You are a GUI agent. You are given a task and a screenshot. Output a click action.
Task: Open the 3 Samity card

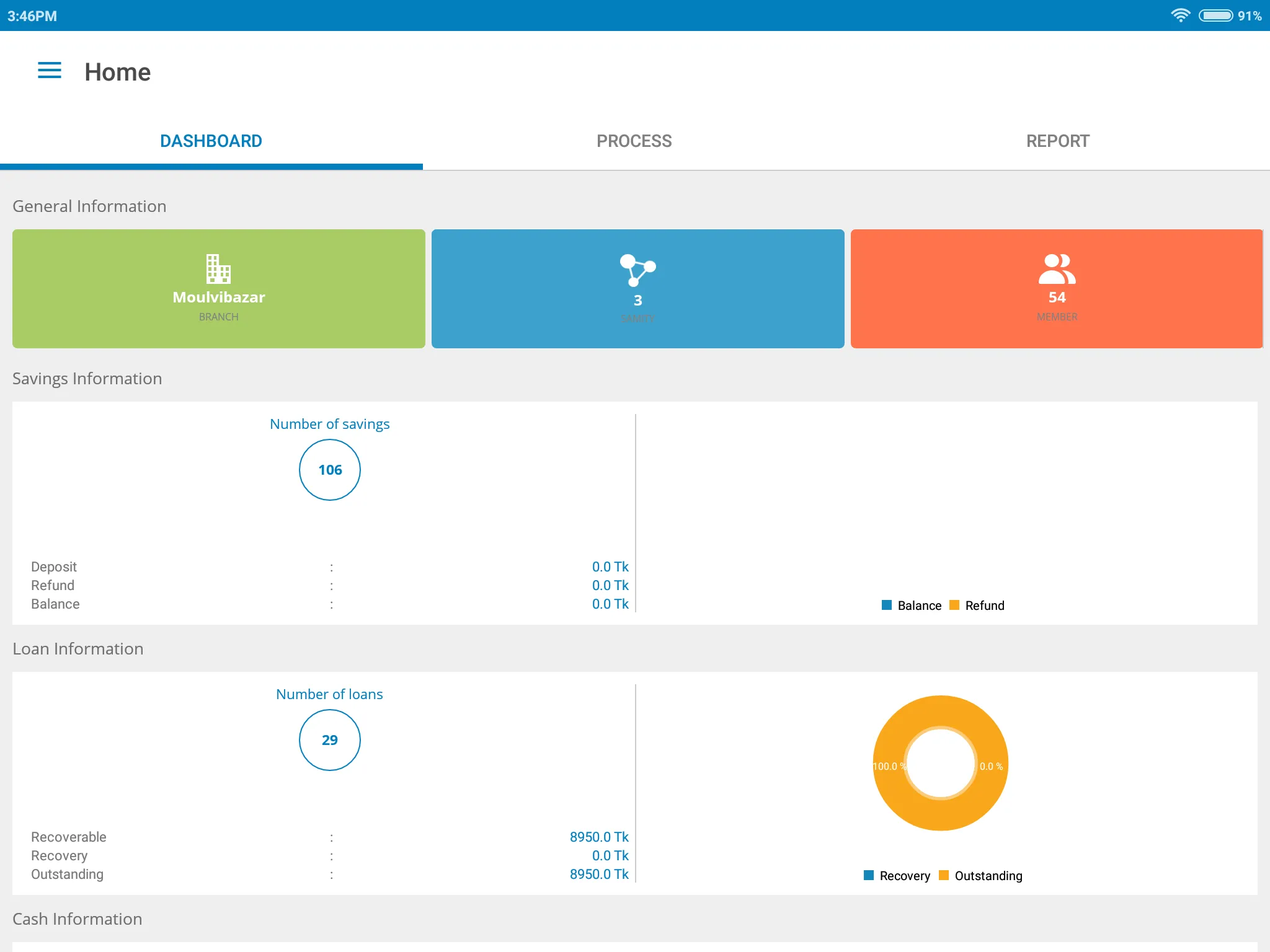[638, 289]
